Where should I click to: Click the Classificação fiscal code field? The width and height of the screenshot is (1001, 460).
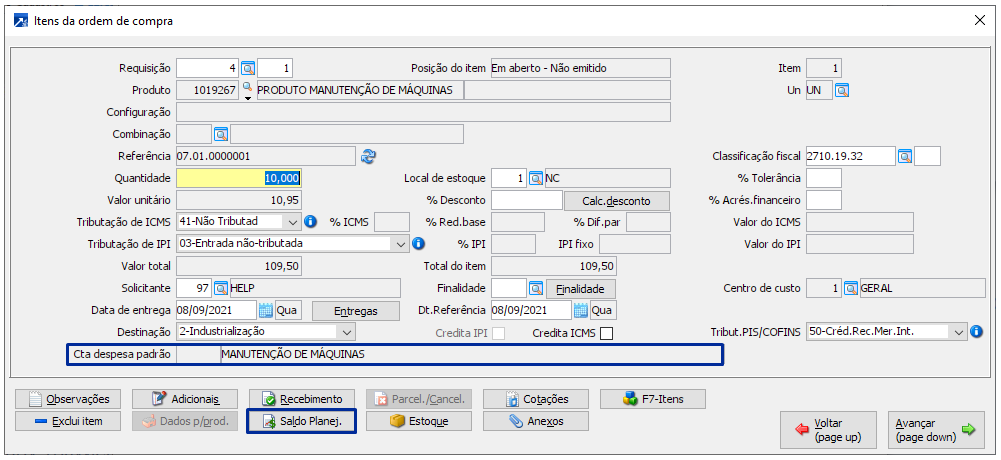tap(851, 156)
